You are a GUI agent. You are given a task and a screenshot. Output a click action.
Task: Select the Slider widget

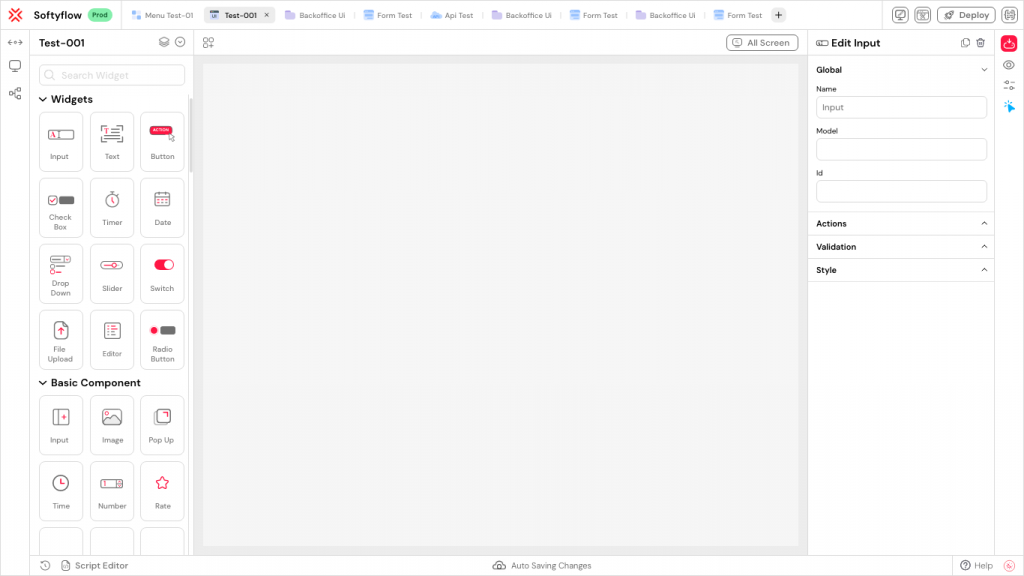[x=112, y=273]
